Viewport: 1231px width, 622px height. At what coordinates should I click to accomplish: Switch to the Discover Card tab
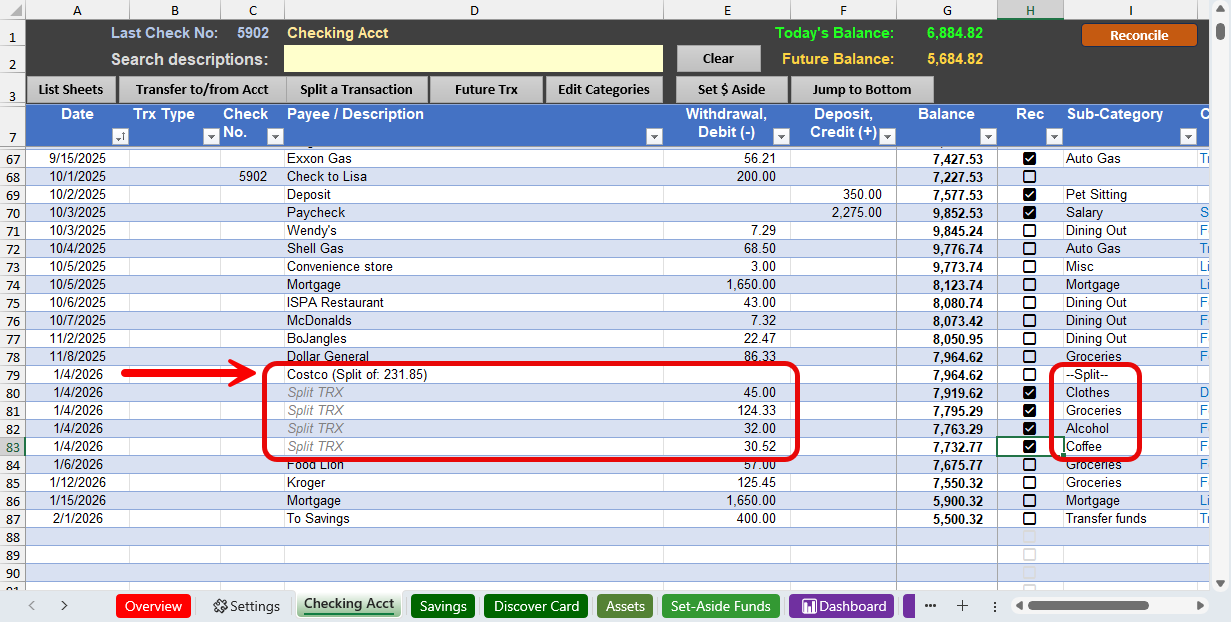tap(536, 606)
